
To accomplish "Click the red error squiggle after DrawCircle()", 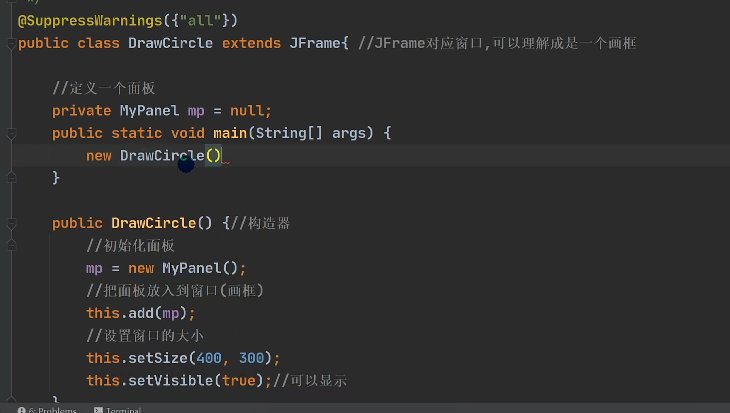I will [x=226, y=162].
